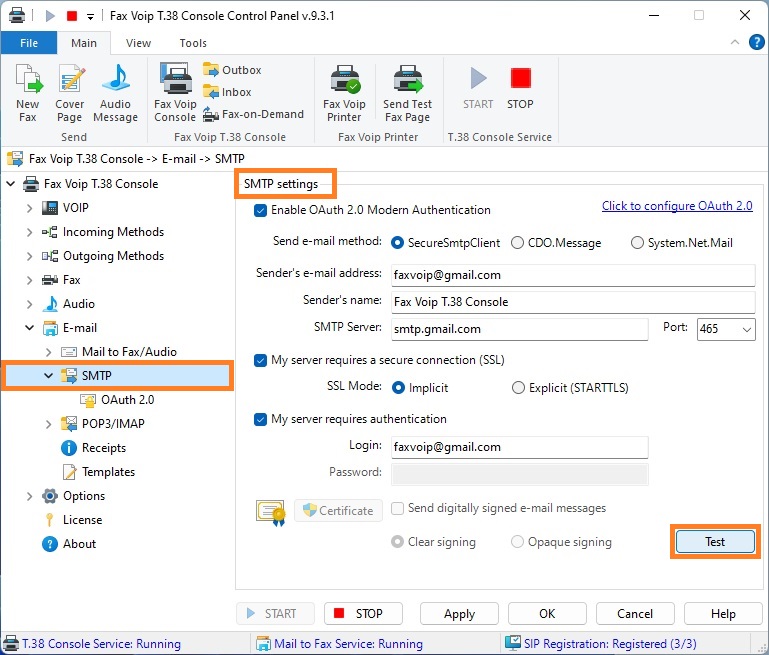Open Receipts tree item

coord(103,448)
